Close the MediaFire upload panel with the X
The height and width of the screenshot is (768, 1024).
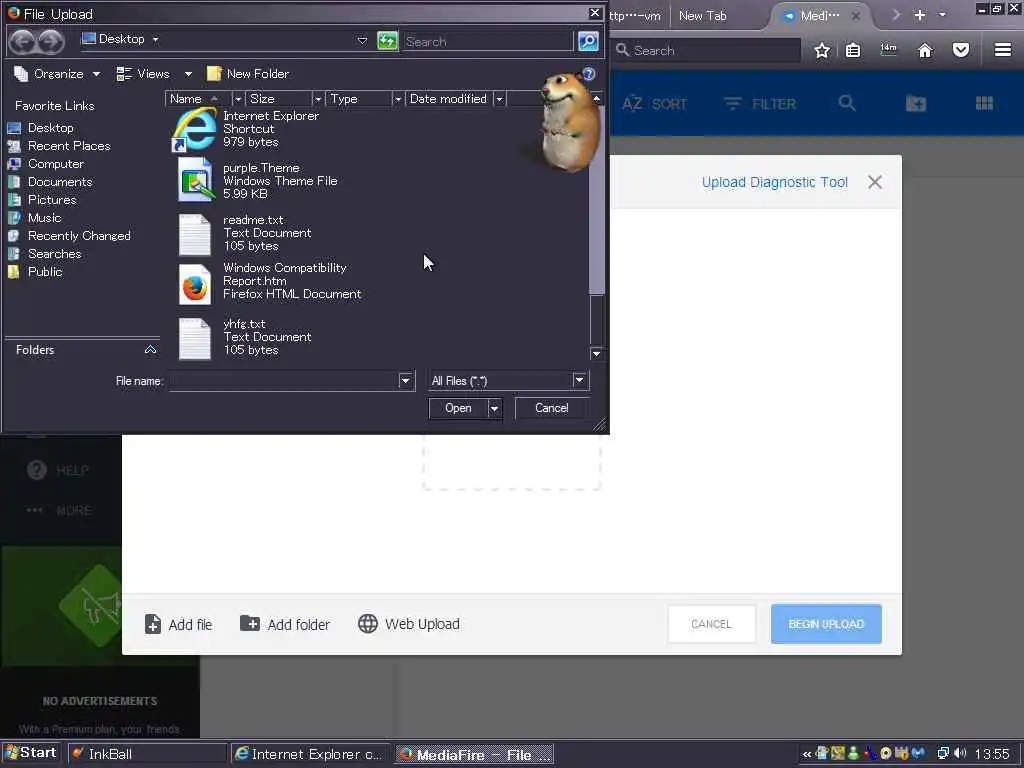pyautogui.click(x=875, y=182)
